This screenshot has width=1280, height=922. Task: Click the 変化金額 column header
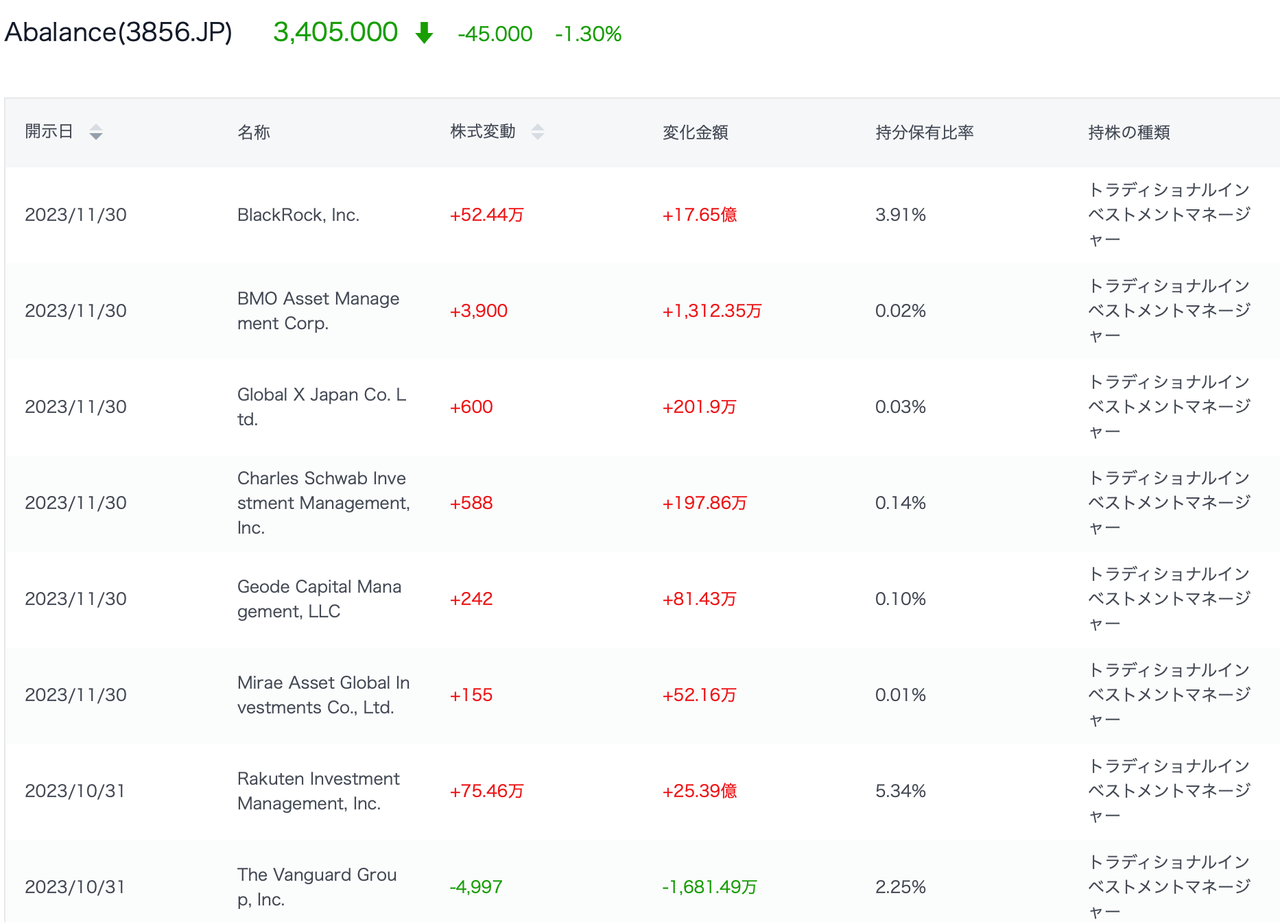695,132
